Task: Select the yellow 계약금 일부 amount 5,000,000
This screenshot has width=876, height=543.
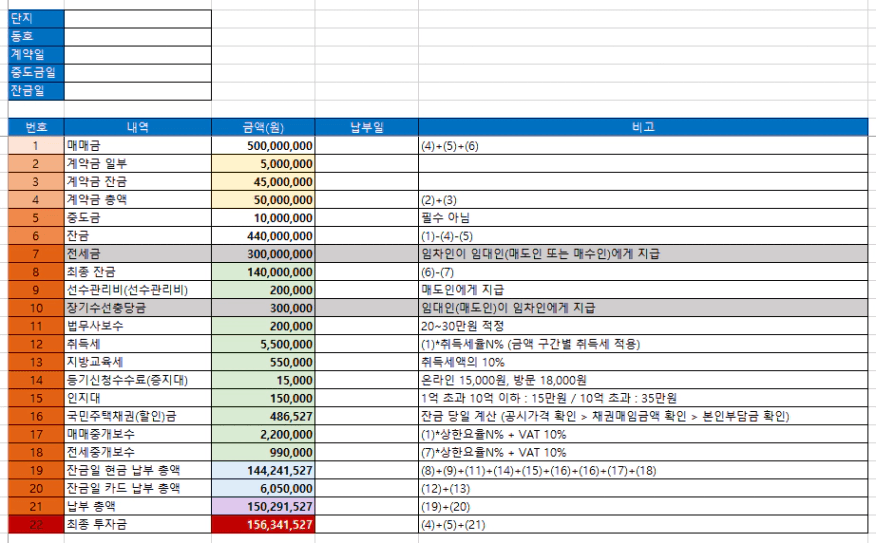Action: click(x=264, y=164)
